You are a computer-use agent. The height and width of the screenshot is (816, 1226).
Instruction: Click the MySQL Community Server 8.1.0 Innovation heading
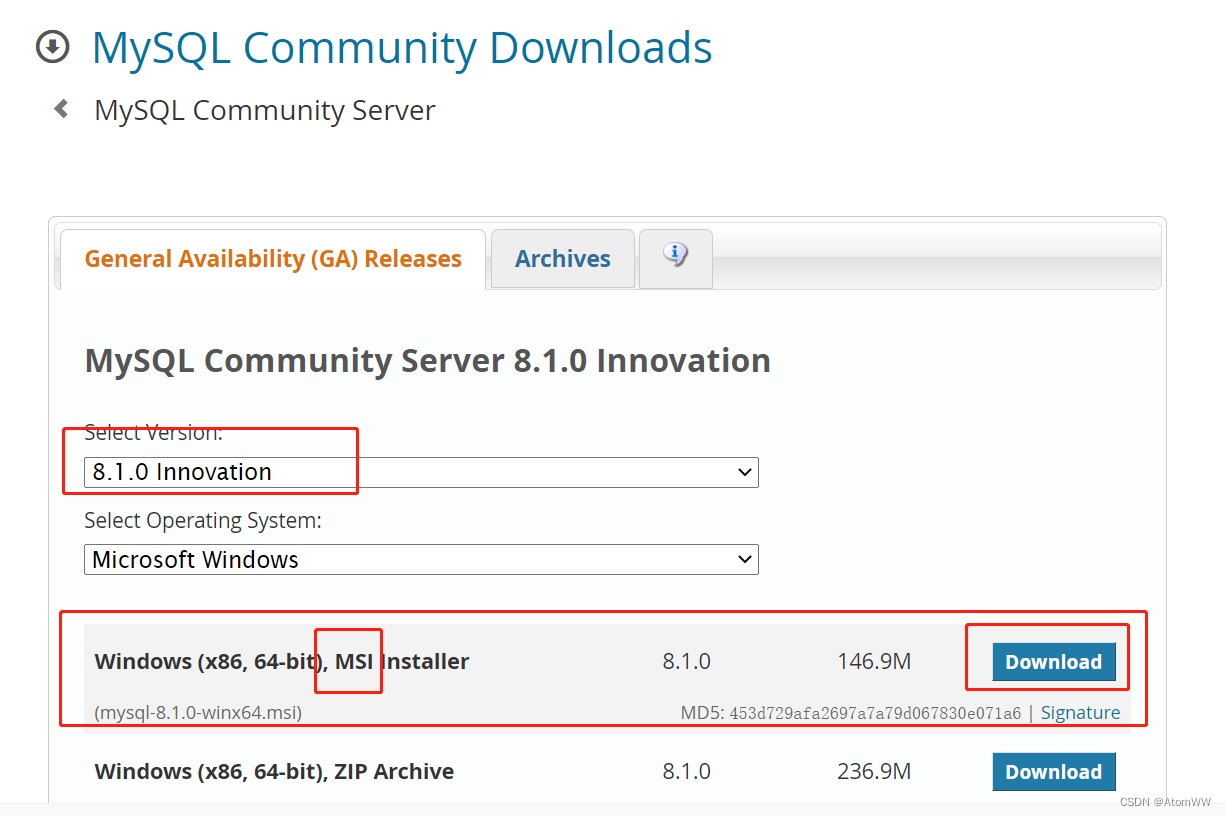pyautogui.click(x=428, y=360)
